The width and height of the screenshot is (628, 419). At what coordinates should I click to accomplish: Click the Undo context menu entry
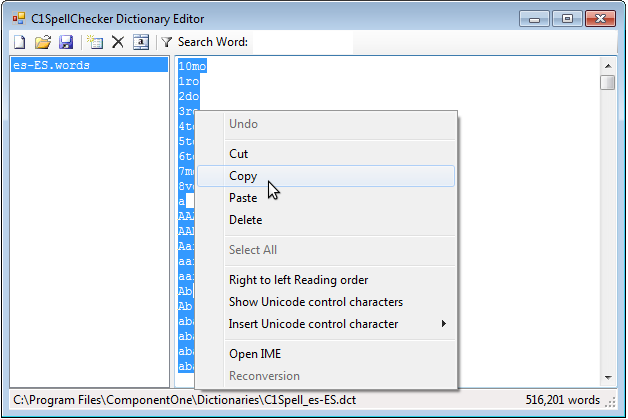pos(326,124)
